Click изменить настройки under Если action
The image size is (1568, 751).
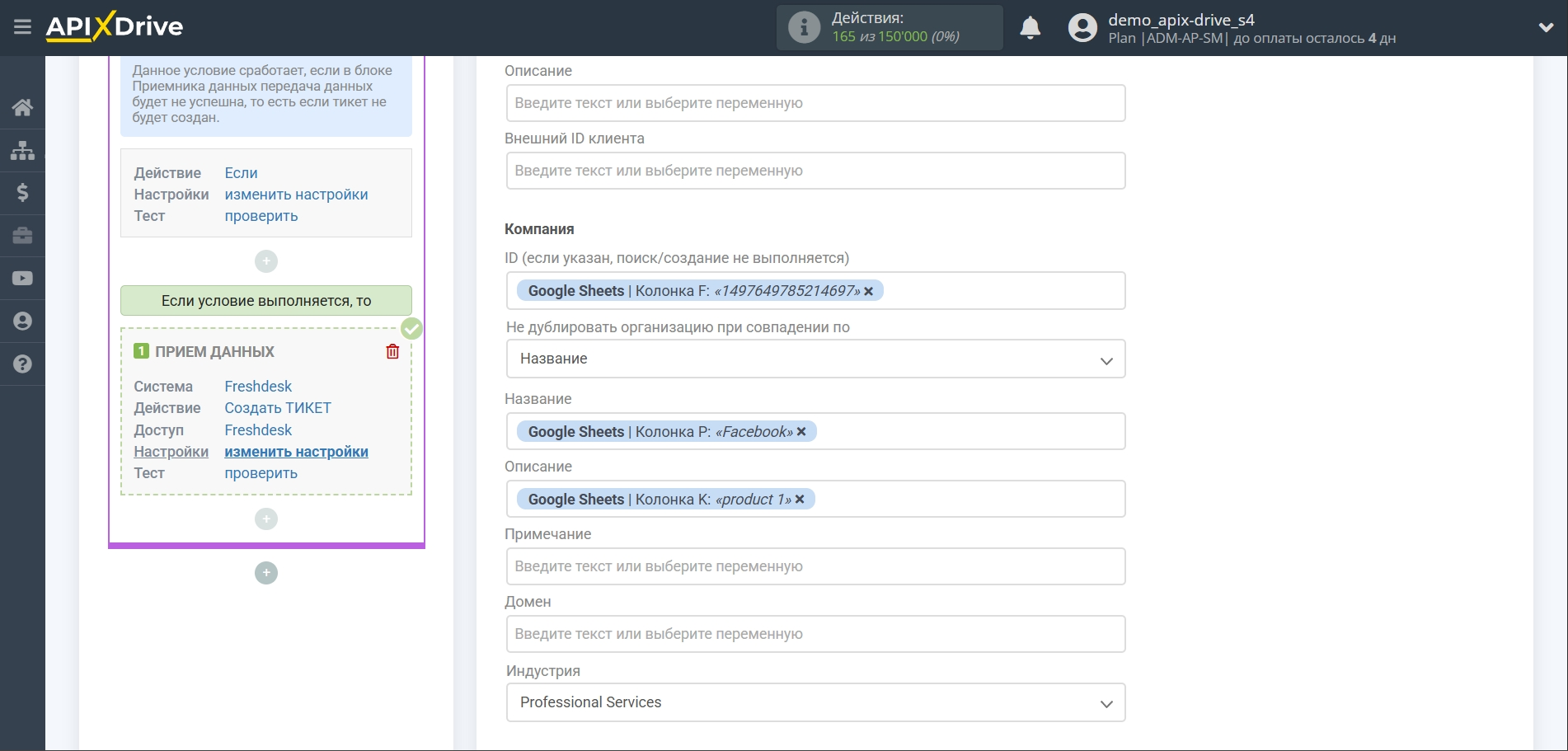coord(296,195)
